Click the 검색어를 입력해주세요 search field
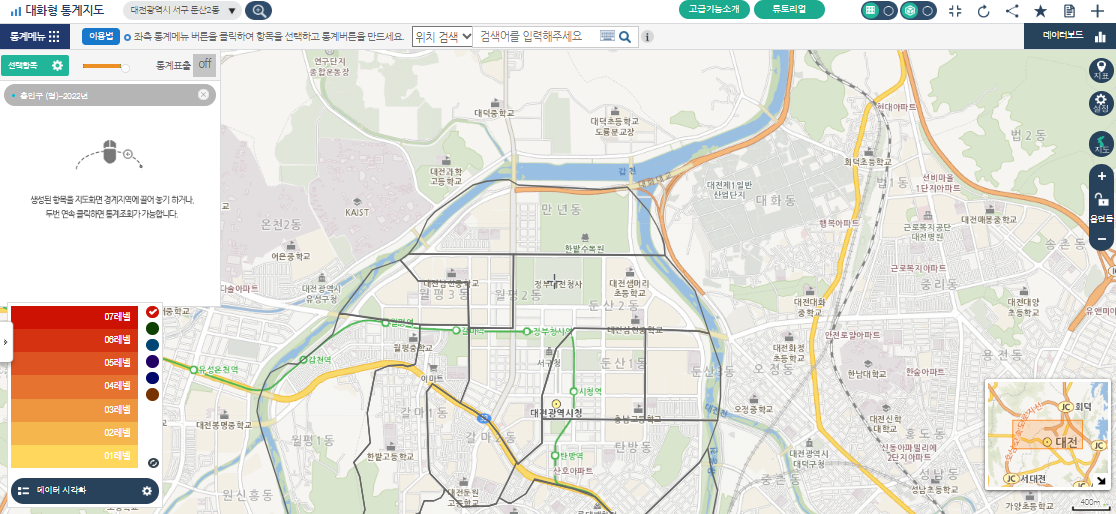Screen dimensions: 1116x514 click(535, 36)
